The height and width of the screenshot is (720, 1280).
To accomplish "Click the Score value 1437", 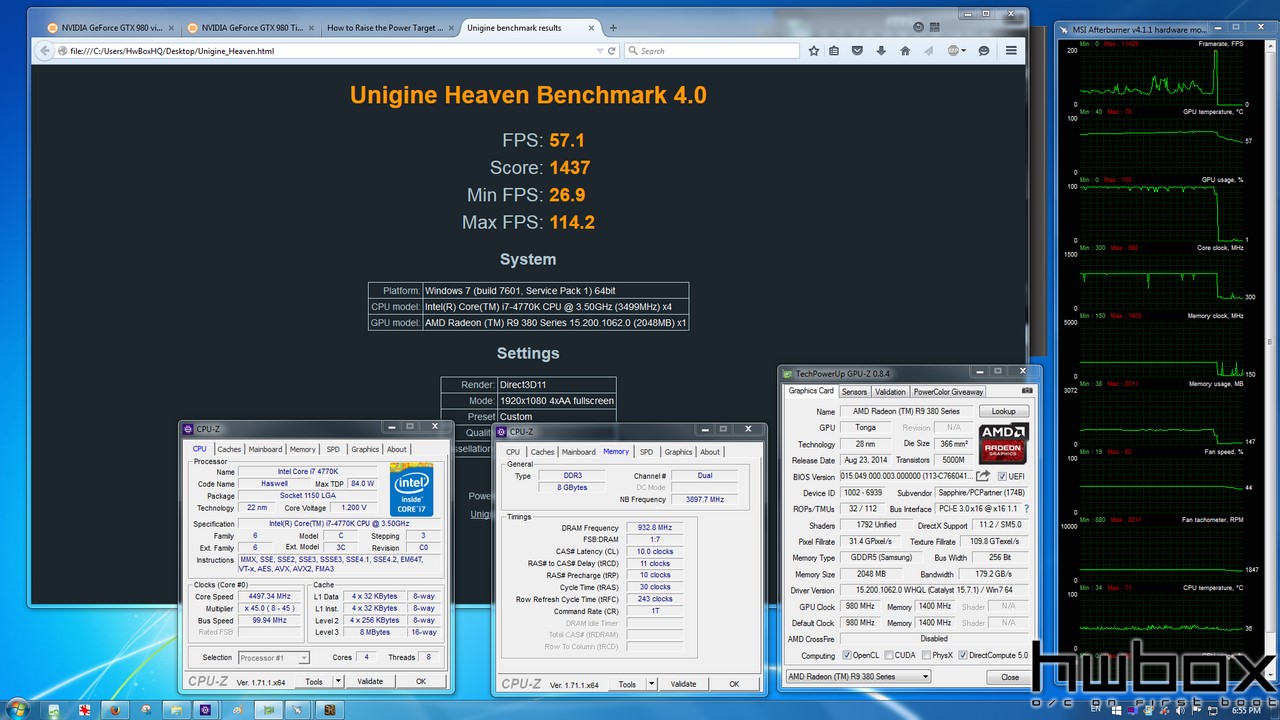I will point(570,168).
